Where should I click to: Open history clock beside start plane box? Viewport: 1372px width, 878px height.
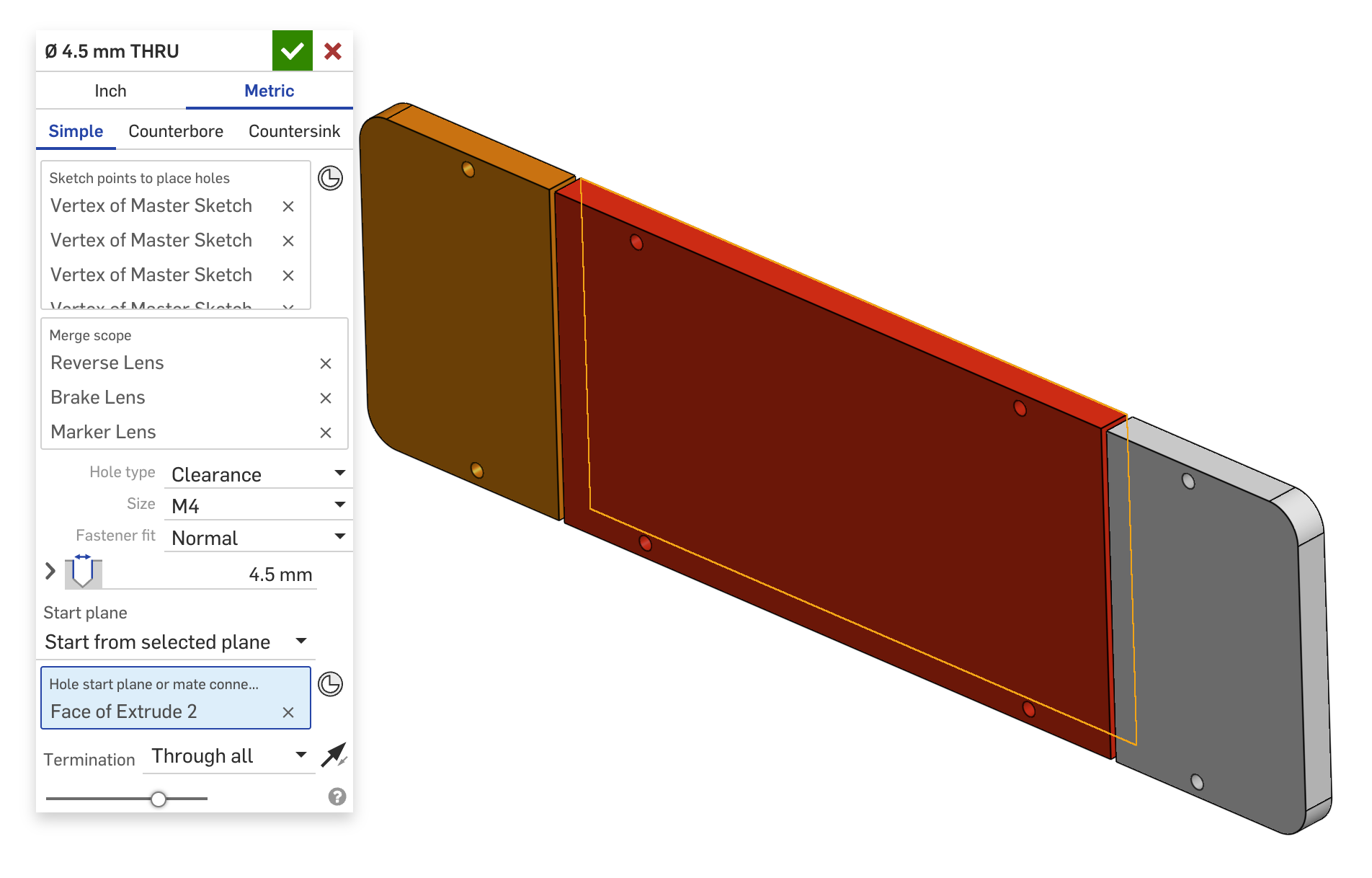[x=331, y=683]
